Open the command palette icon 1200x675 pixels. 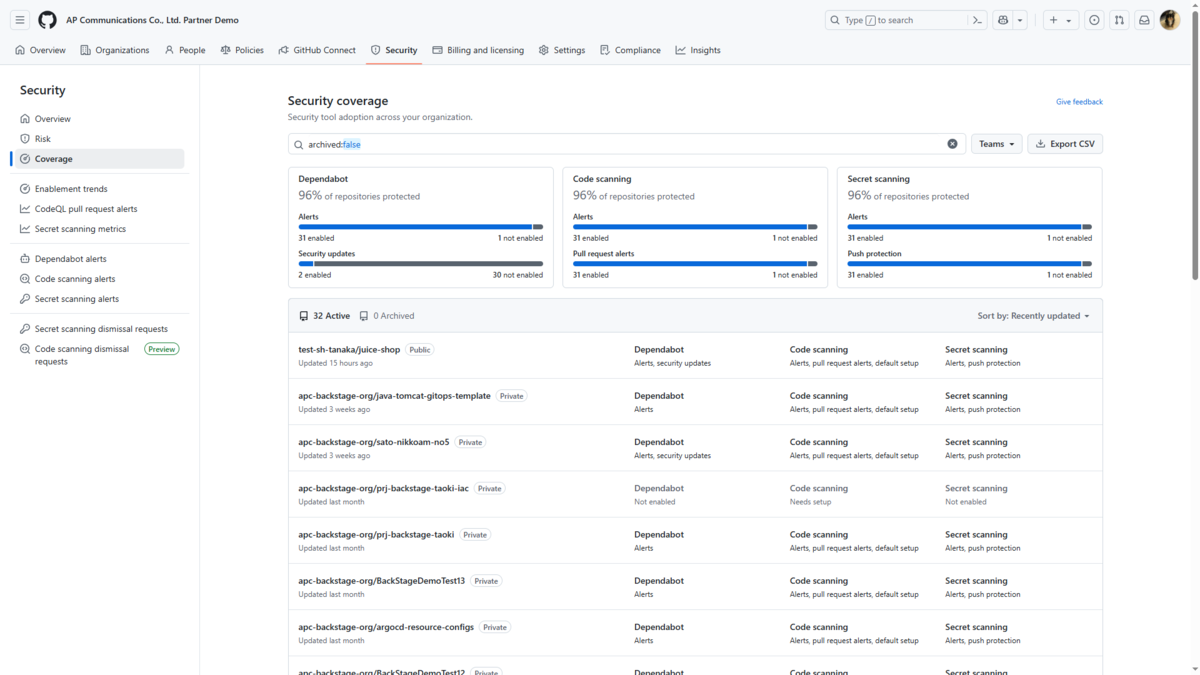click(x=977, y=20)
